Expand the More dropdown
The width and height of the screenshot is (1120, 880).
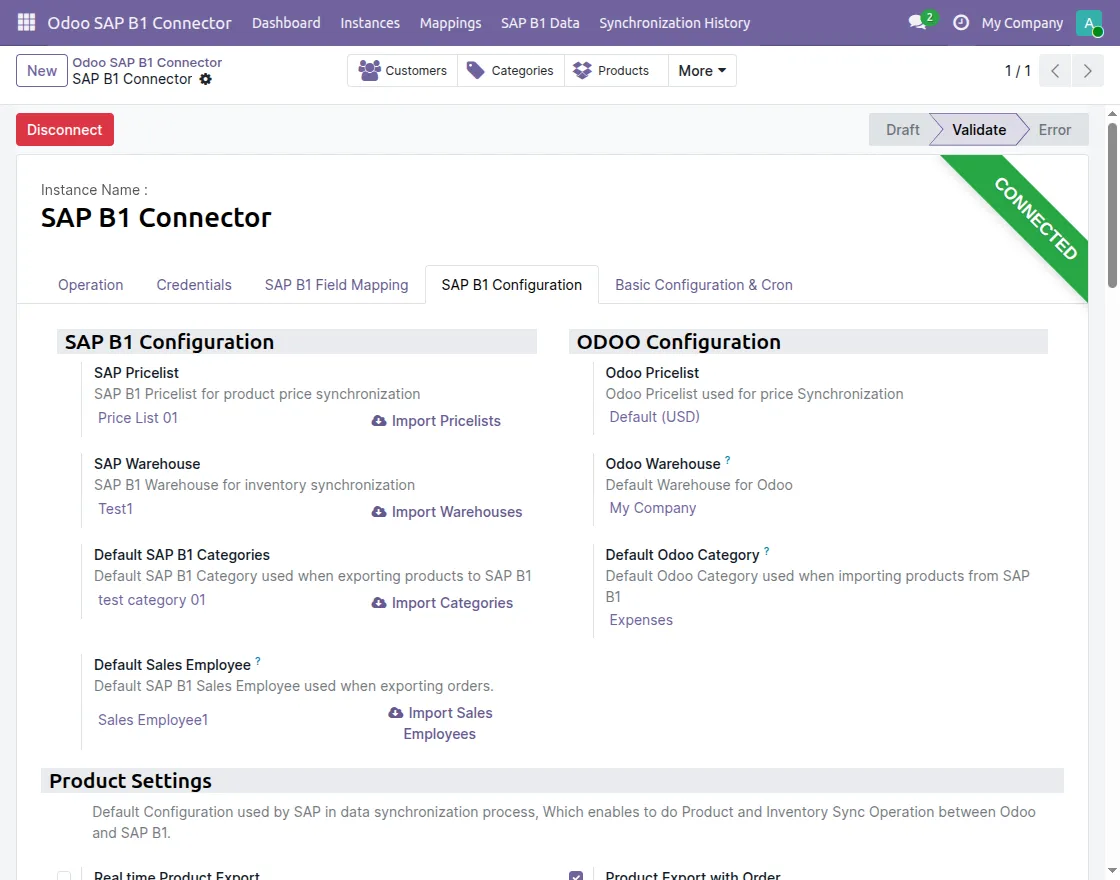[x=702, y=71]
